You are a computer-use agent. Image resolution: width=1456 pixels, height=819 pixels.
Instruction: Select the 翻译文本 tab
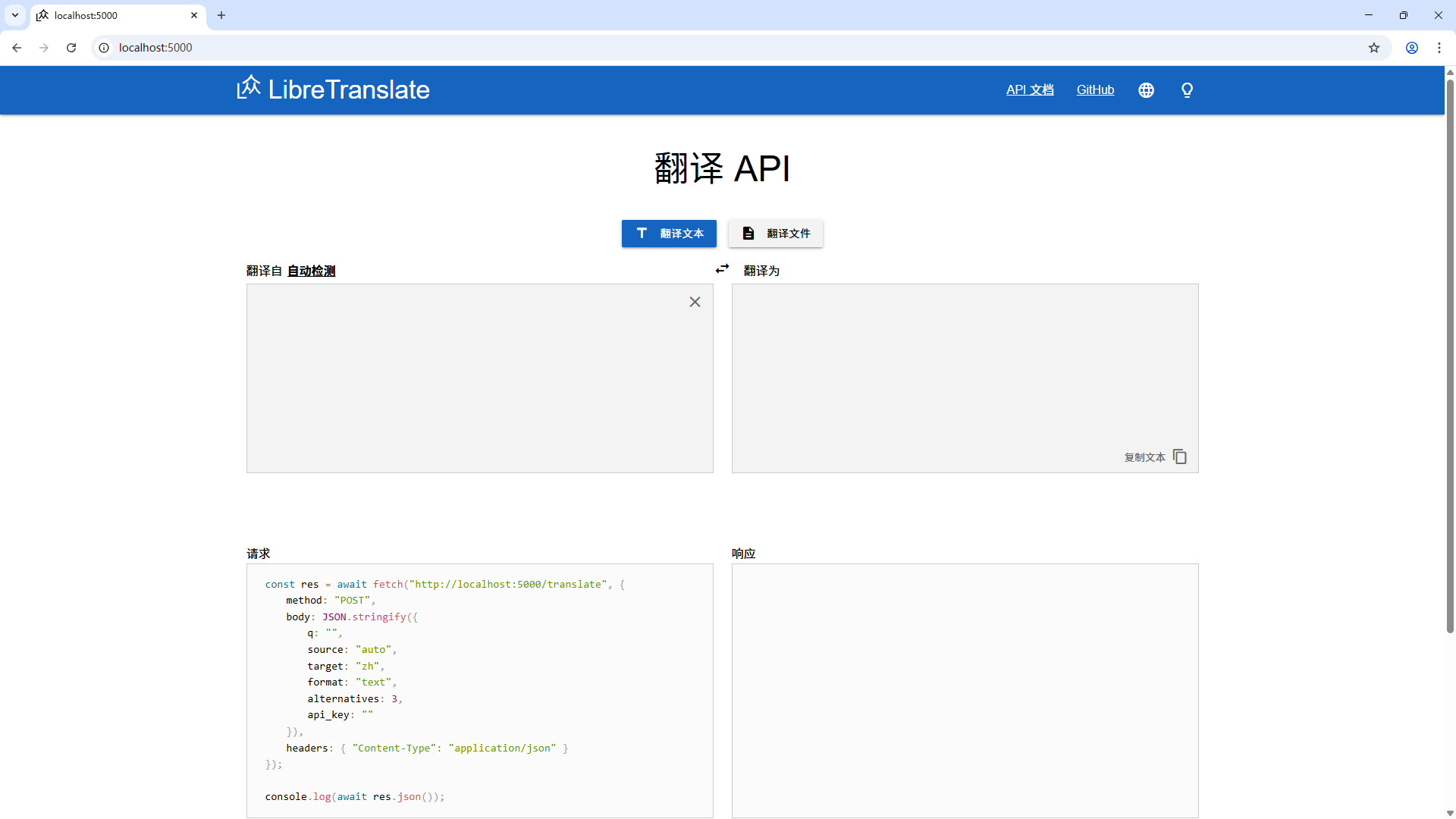(669, 234)
